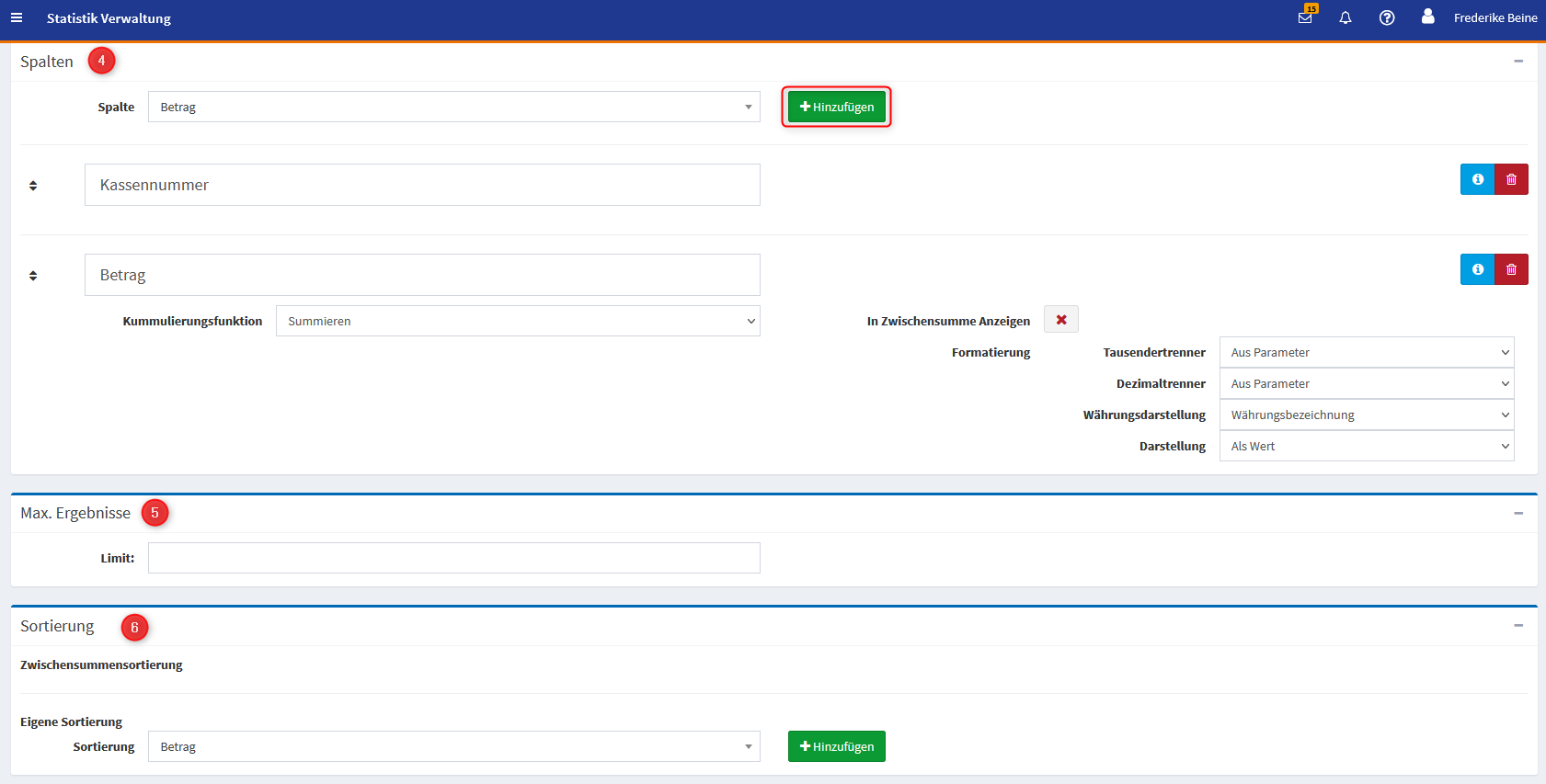The image size is (1546, 784).
Task: Collapse the Spalten section
Action: pos(1517,61)
